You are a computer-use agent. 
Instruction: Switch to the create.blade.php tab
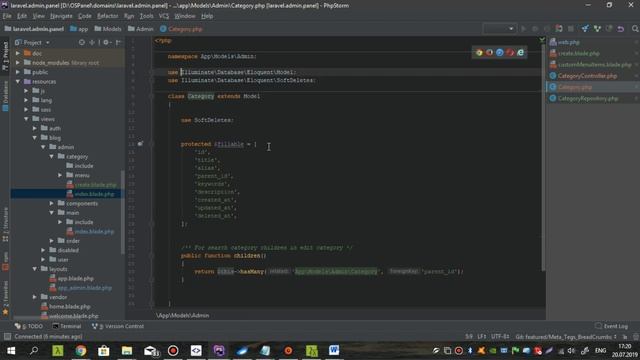tap(593, 53)
